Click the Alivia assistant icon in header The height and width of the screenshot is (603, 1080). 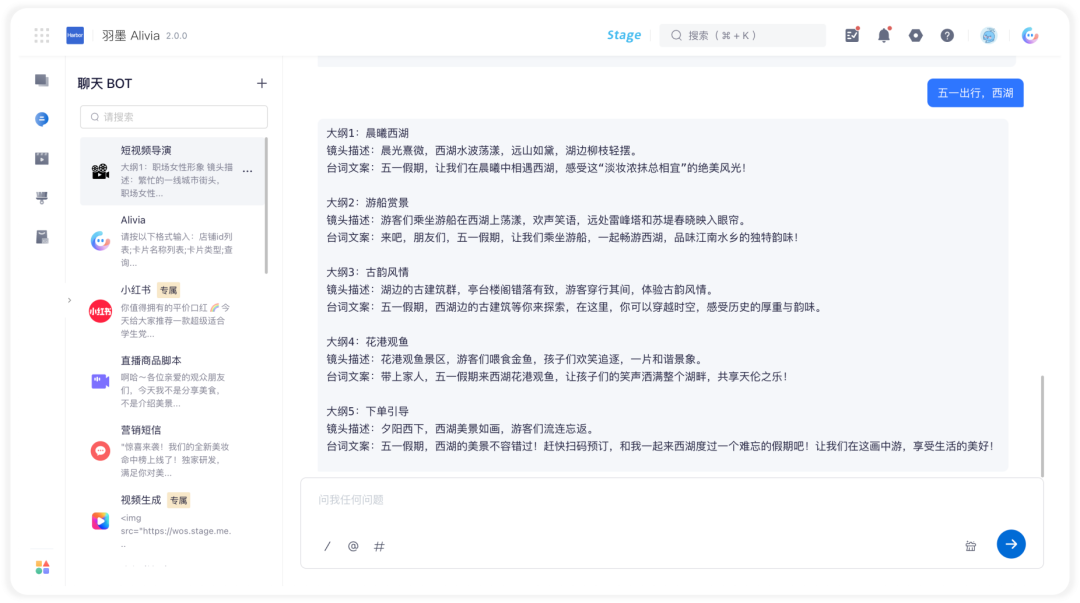pyautogui.click(x=1030, y=35)
